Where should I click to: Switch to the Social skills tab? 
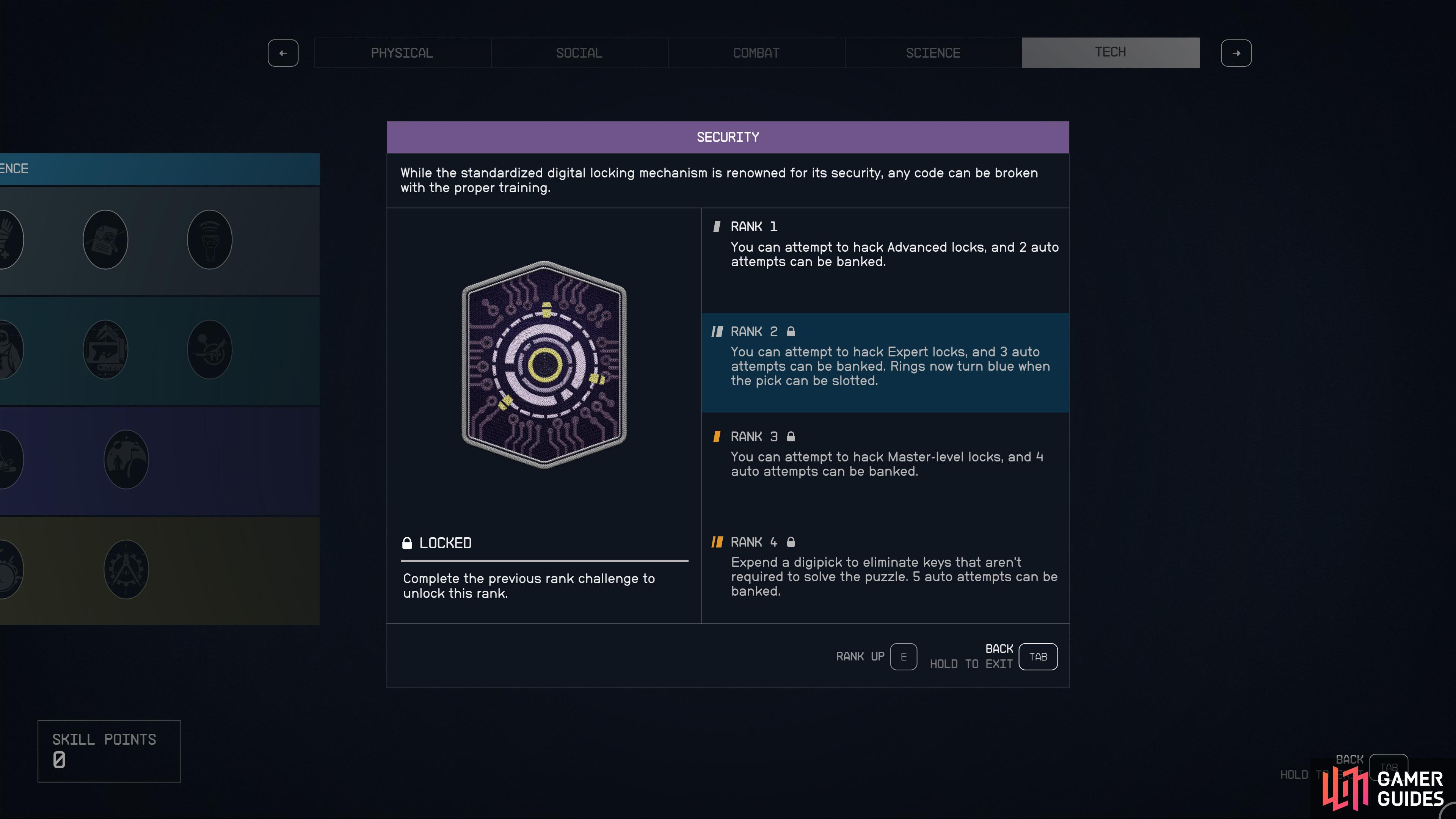coord(579,53)
